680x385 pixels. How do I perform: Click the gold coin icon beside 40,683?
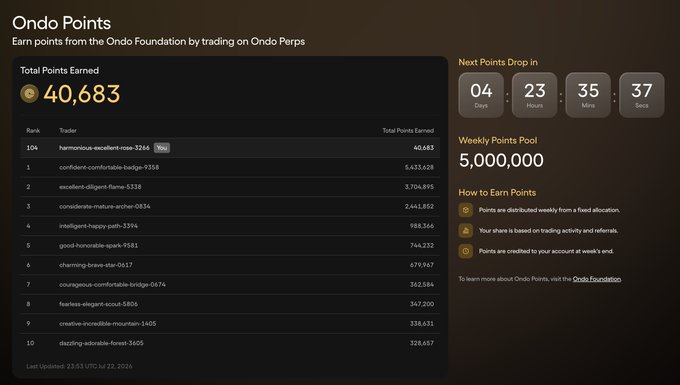click(29, 94)
